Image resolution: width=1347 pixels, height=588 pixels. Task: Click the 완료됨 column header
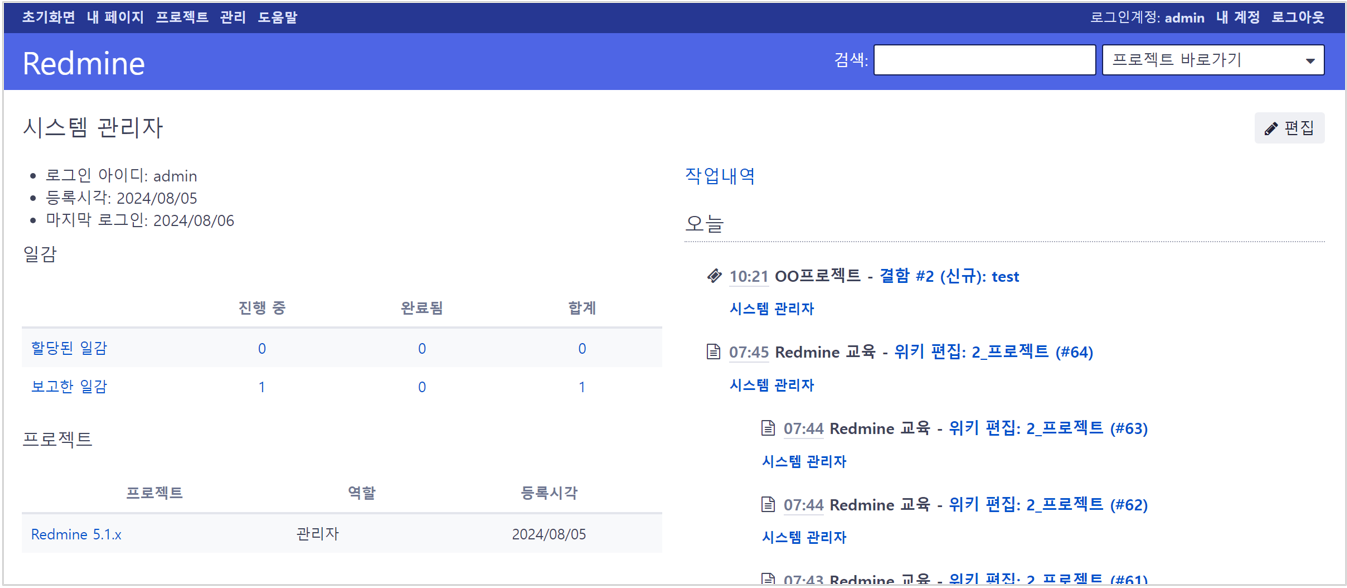(422, 308)
